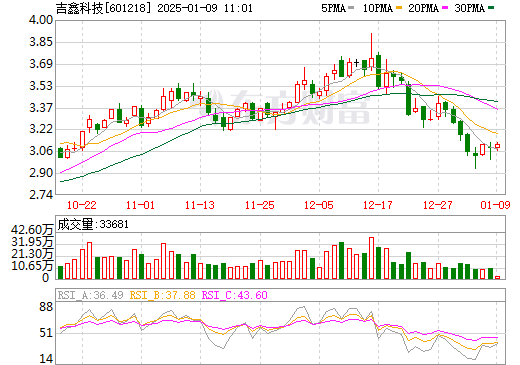Image resolution: width=520 pixels, height=365 pixels.
Task: Click the RSI_A:36.49 indicator label
Action: [90, 295]
